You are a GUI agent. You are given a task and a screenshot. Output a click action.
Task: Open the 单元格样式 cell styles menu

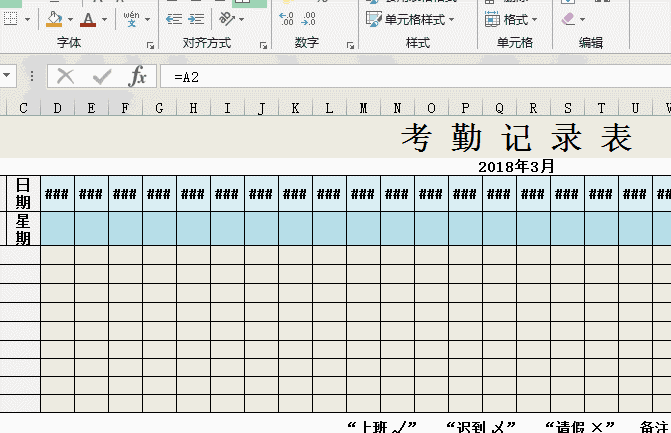410,19
